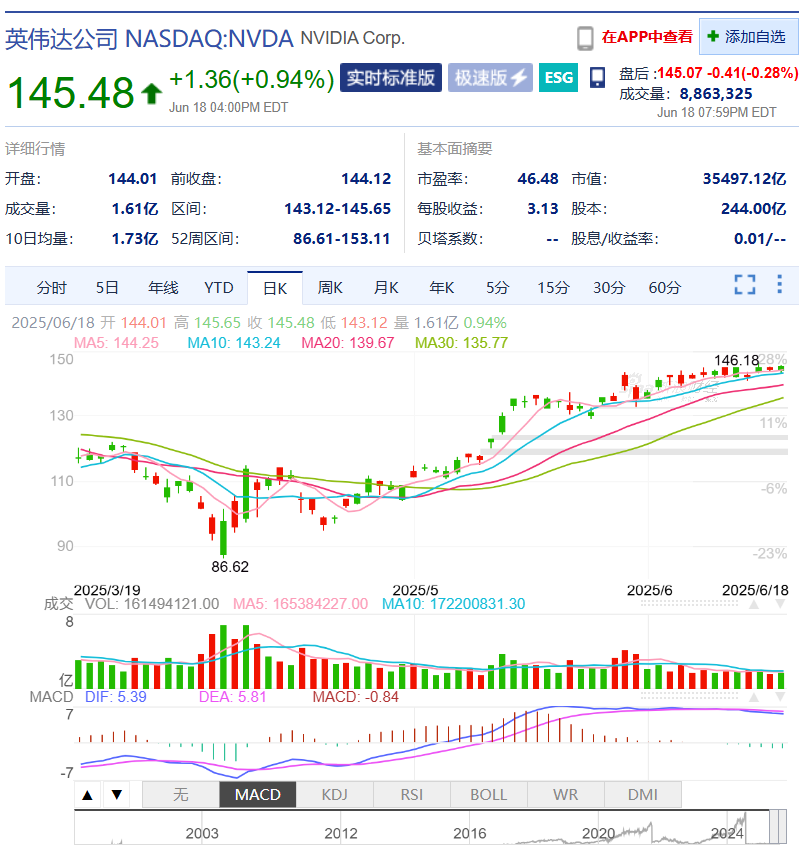Click the 146.18 high price label on chart
The image size is (812, 865).
pos(736,360)
